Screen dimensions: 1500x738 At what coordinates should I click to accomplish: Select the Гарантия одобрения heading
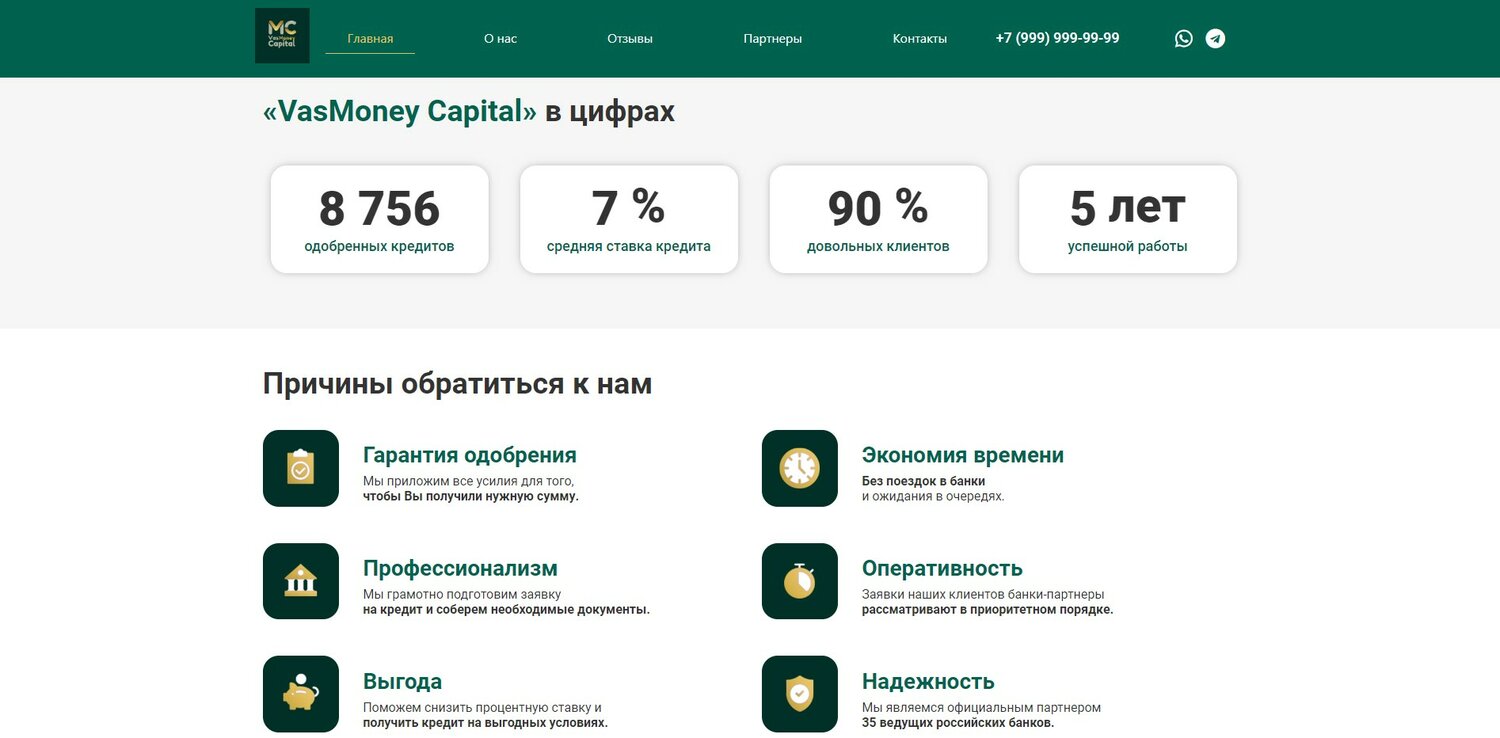tap(470, 455)
